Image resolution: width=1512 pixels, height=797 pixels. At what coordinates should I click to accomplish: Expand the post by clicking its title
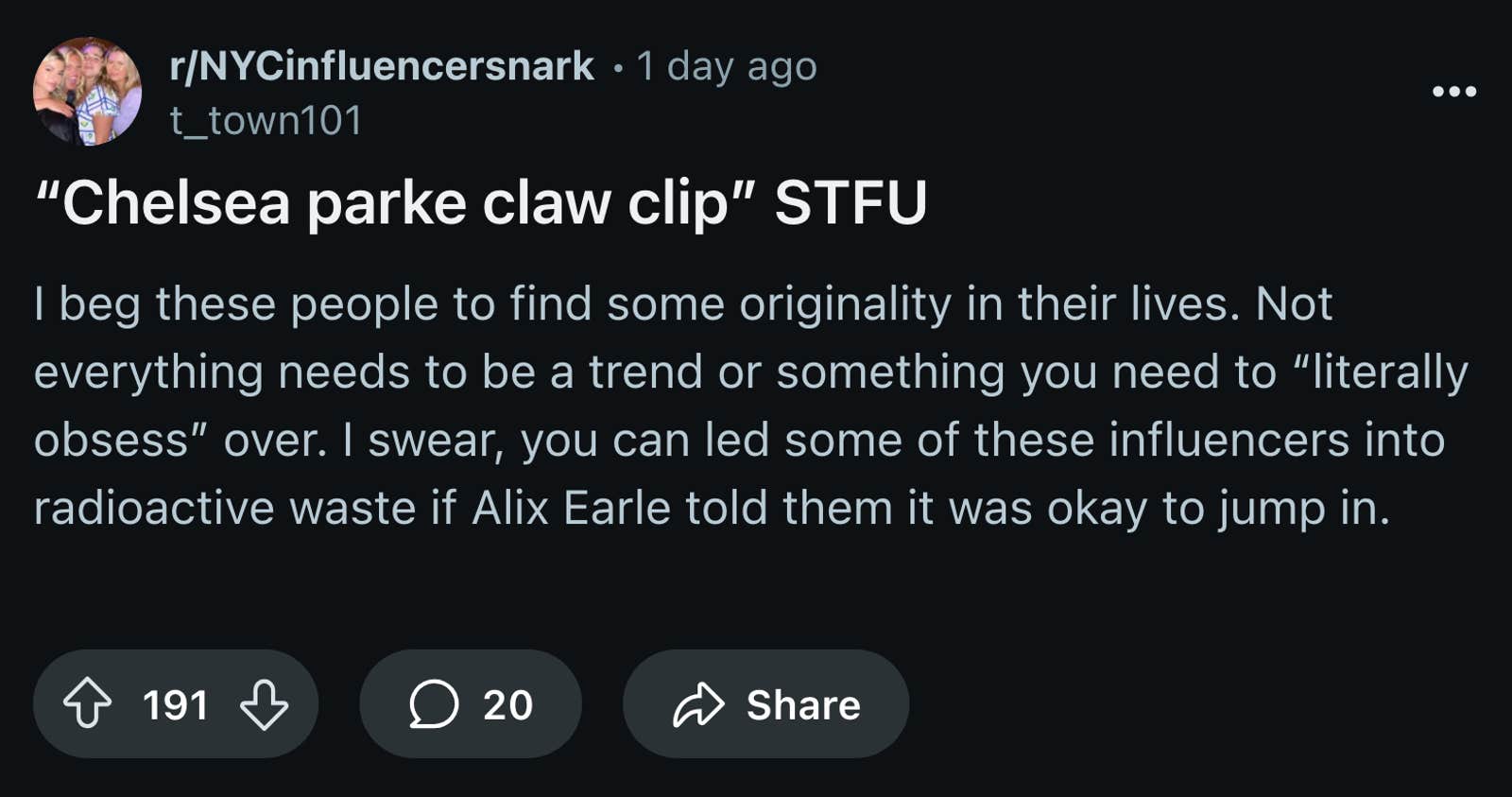click(482, 201)
